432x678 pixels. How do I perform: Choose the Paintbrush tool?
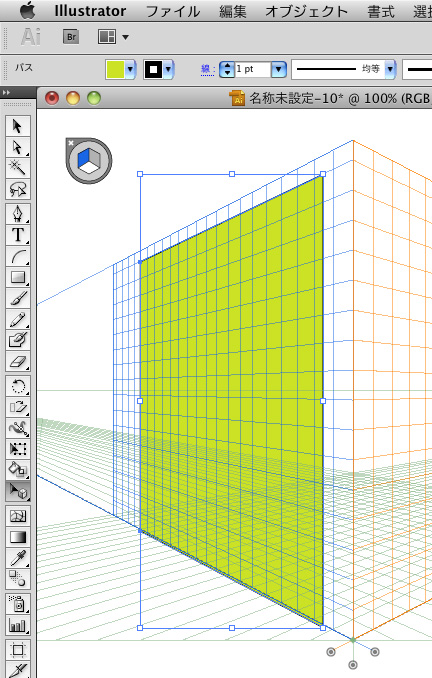coord(18,298)
